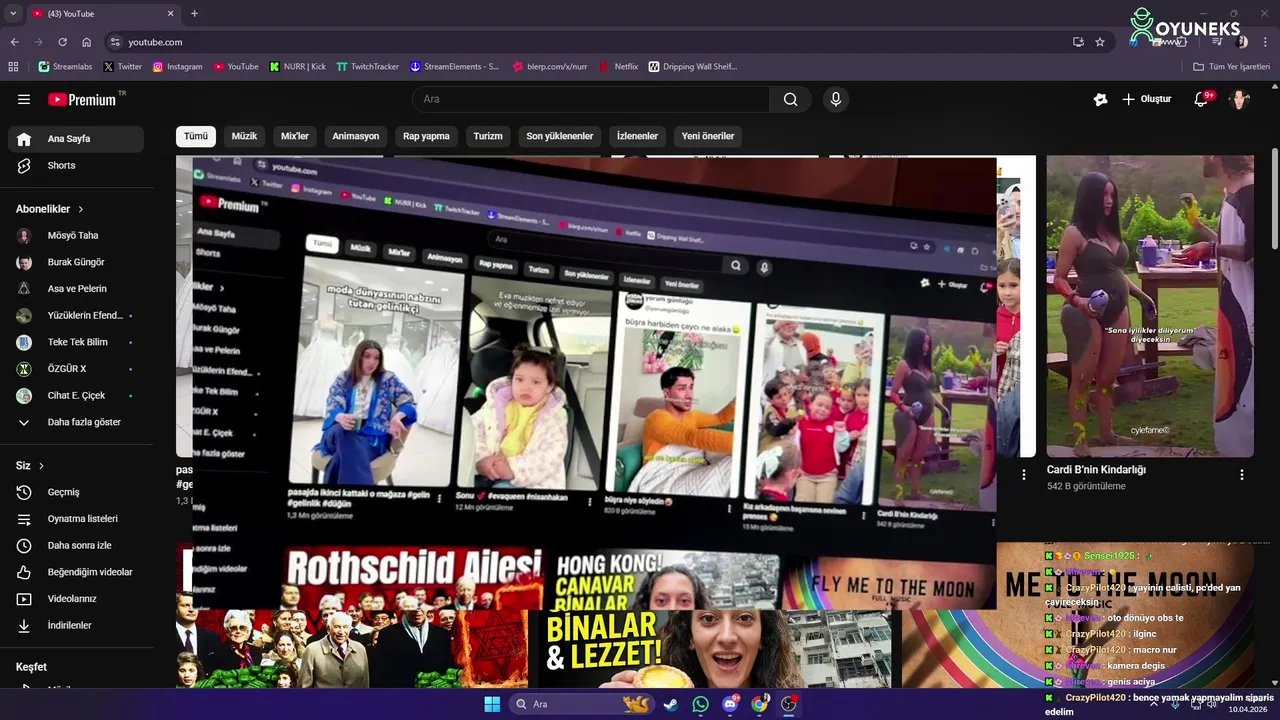Viewport: 1280px width, 720px height.
Task: Expand Abonelikler section chevron
Action: tap(80, 209)
